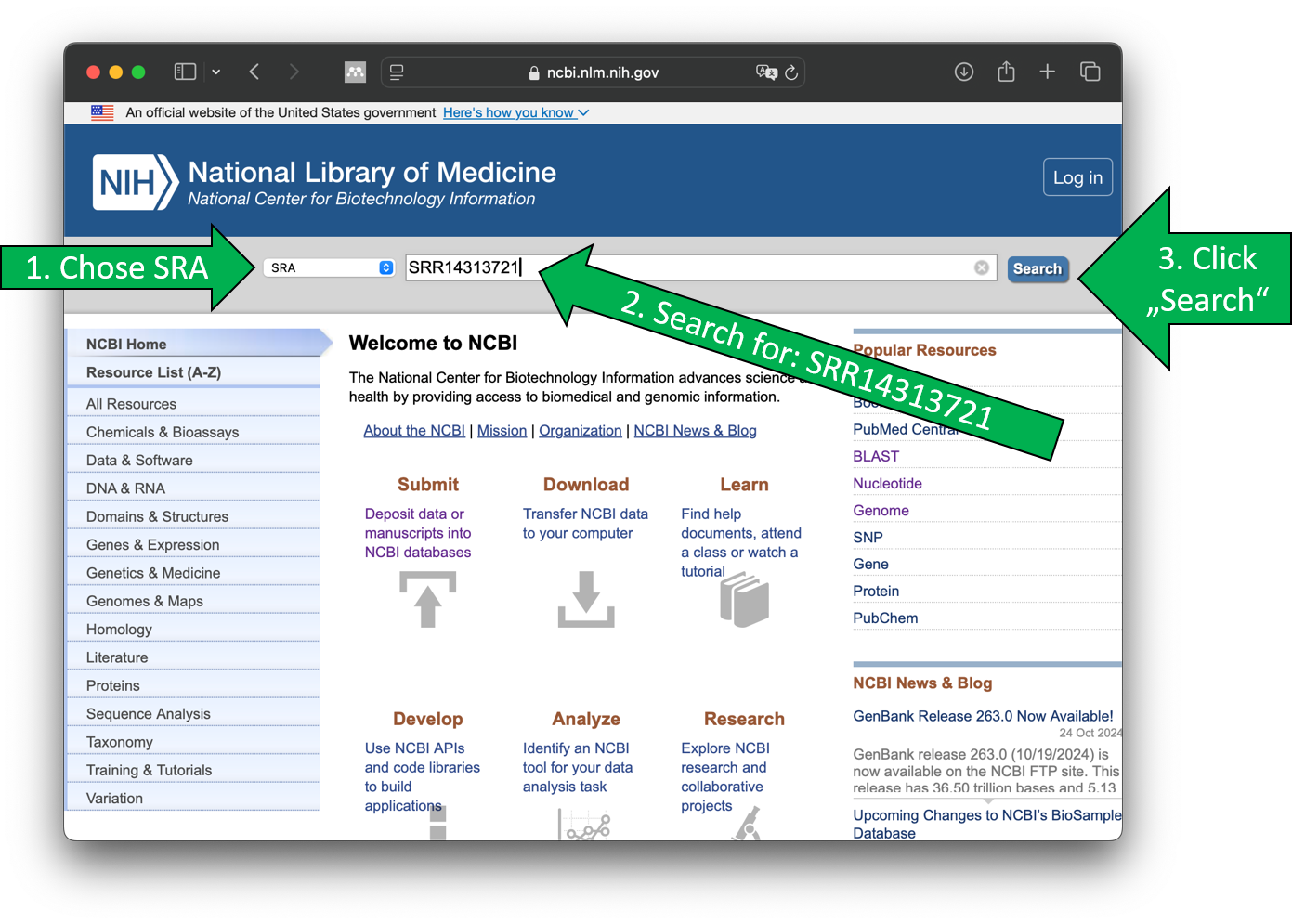Select Chemicals & Bioassays in sidebar

163,432
